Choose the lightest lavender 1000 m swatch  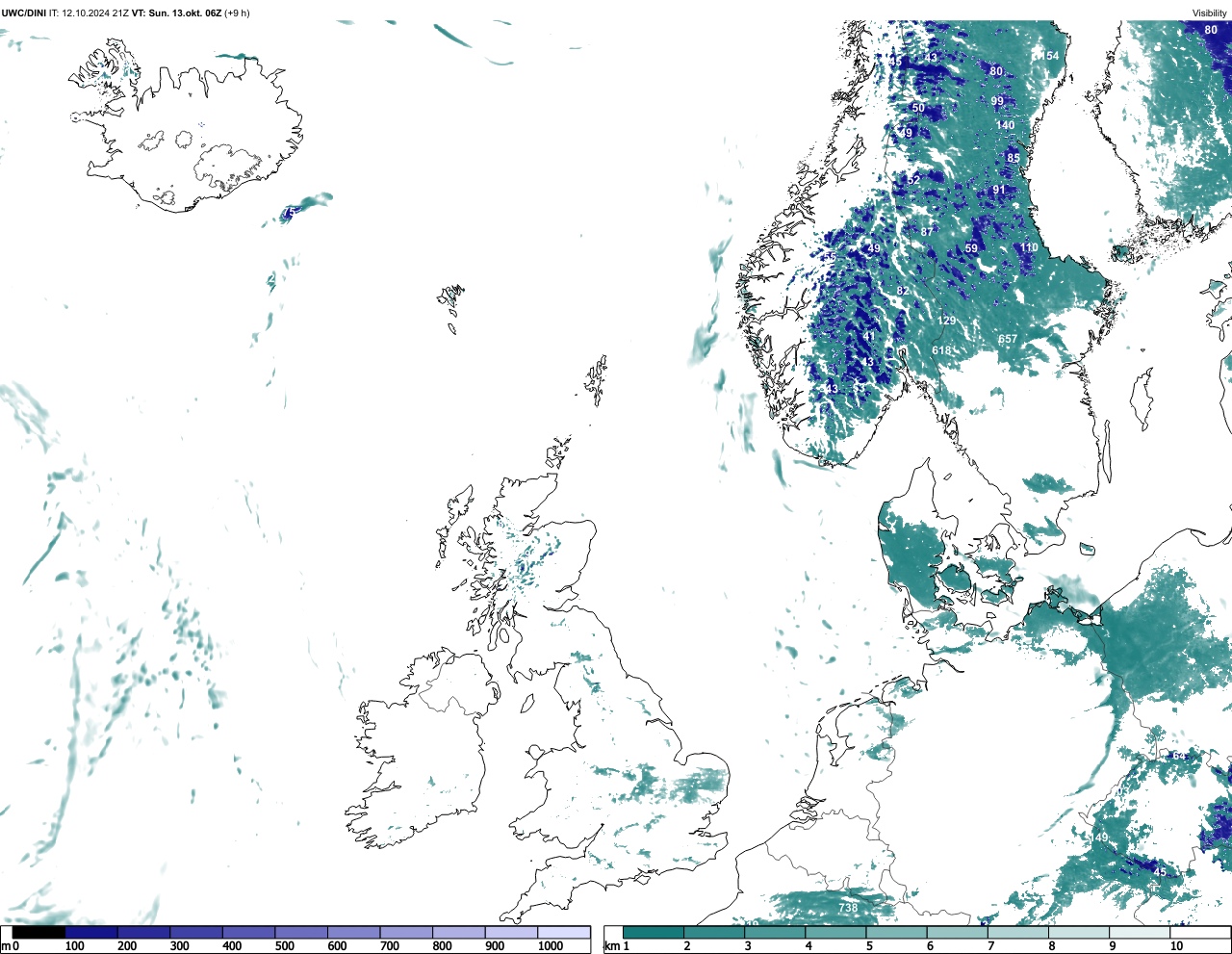563,932
